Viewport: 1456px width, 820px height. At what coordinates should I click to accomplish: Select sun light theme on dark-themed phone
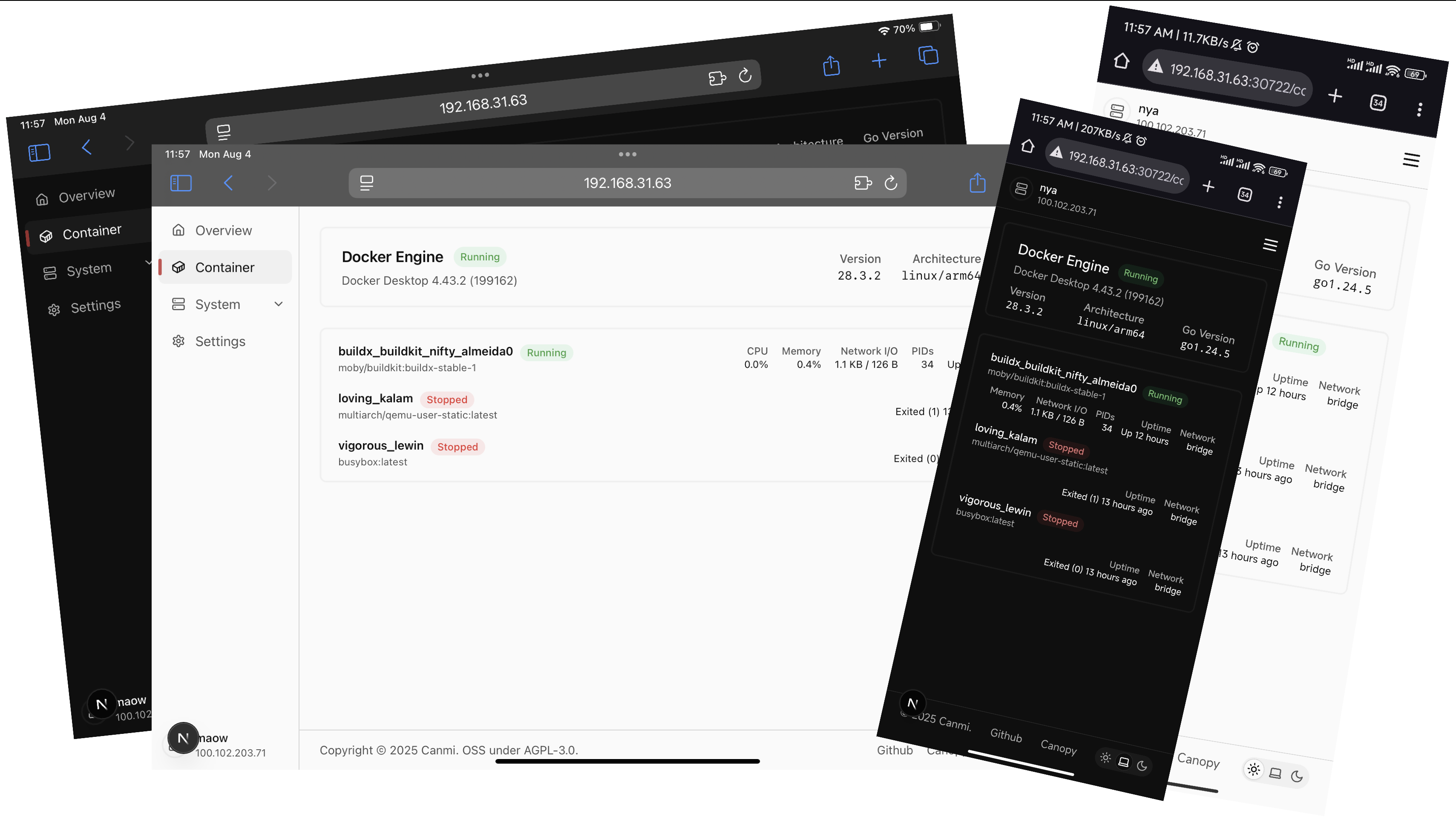pos(1105,758)
